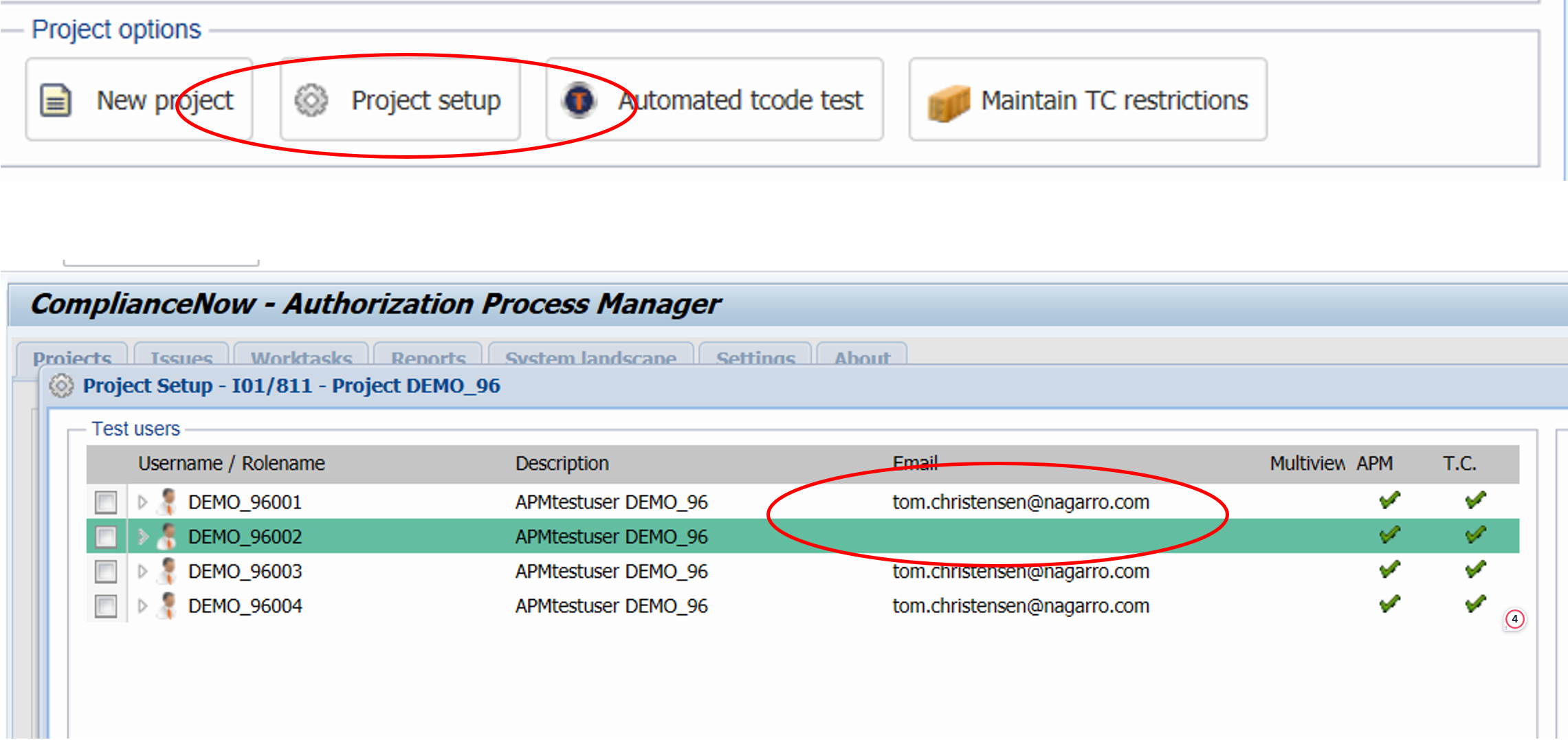Click the Email column header
The width and height of the screenshot is (1568, 740).
[x=915, y=463]
